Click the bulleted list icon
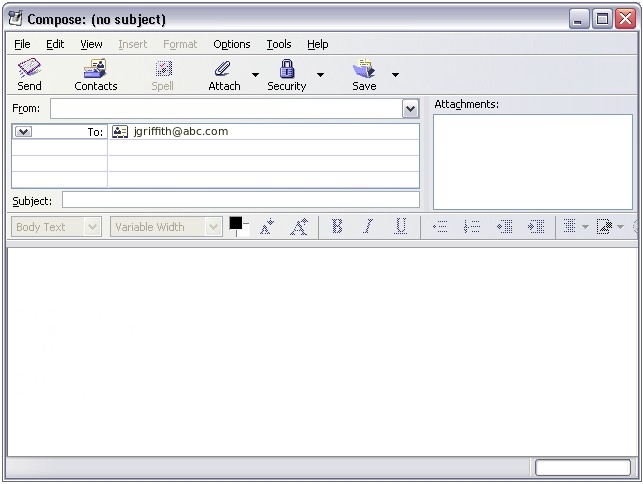 tap(440, 227)
